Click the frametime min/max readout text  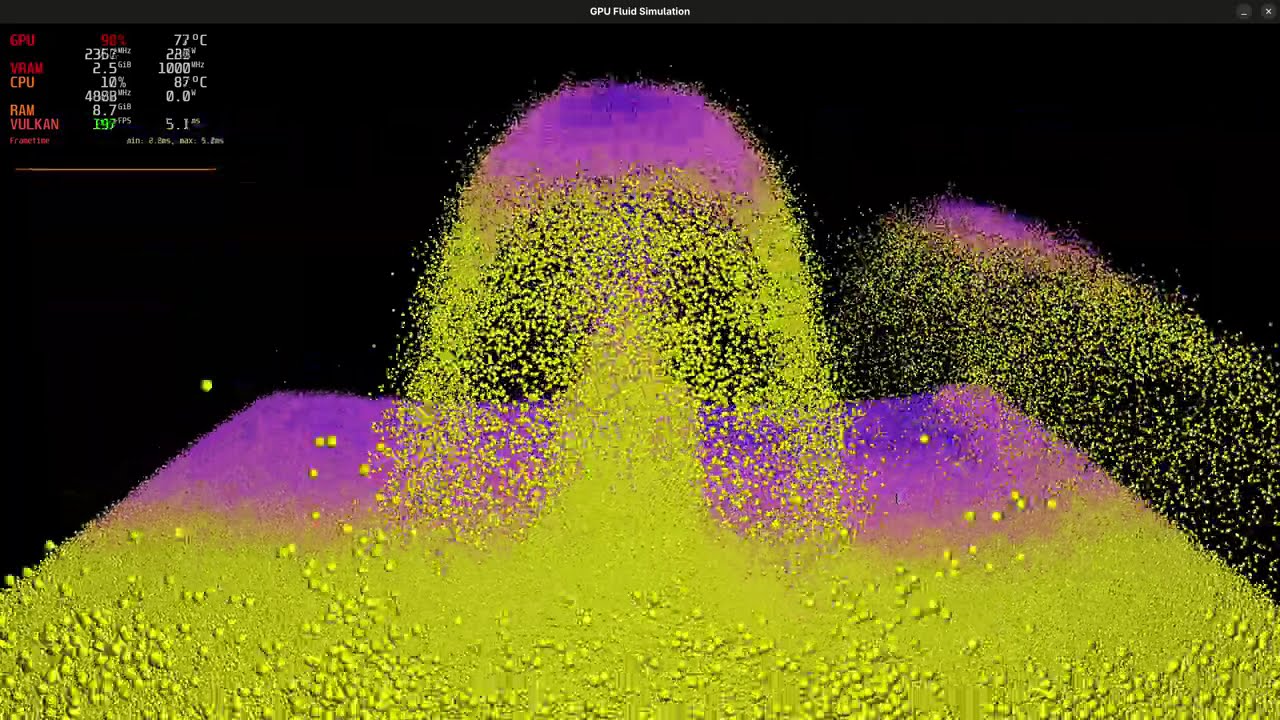175,141
